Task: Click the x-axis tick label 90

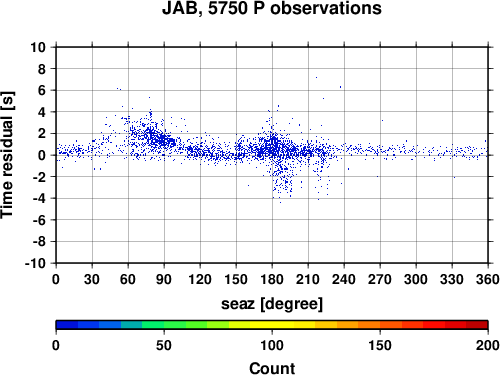Action: (x=164, y=279)
